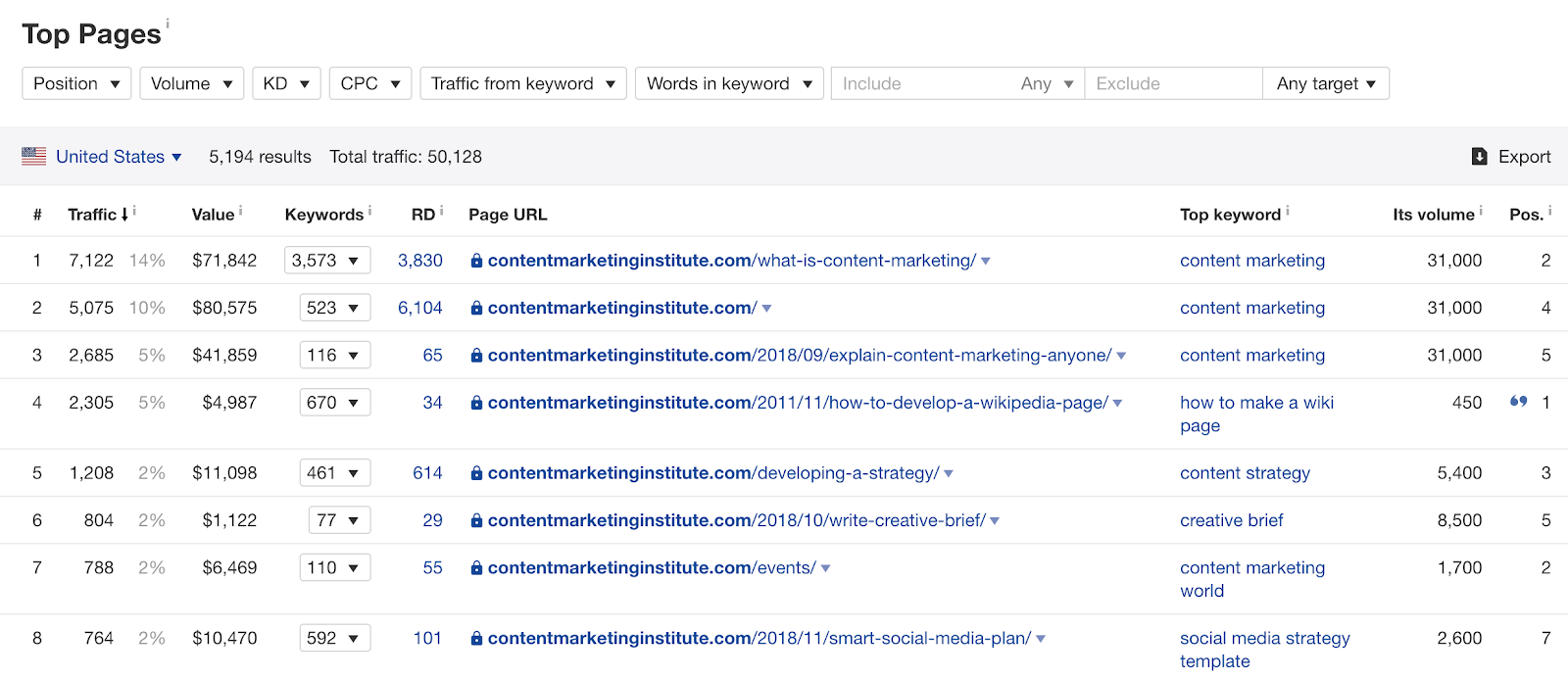Expand the 461 keywords dropdown
The height and width of the screenshot is (680, 1568).
[335, 473]
